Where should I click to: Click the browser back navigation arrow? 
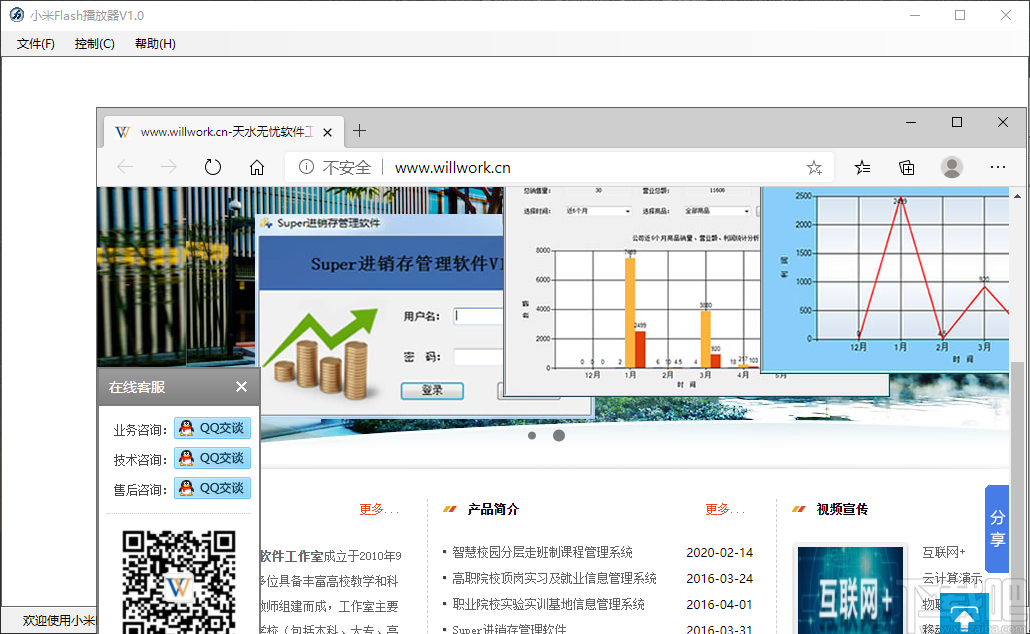(x=125, y=167)
